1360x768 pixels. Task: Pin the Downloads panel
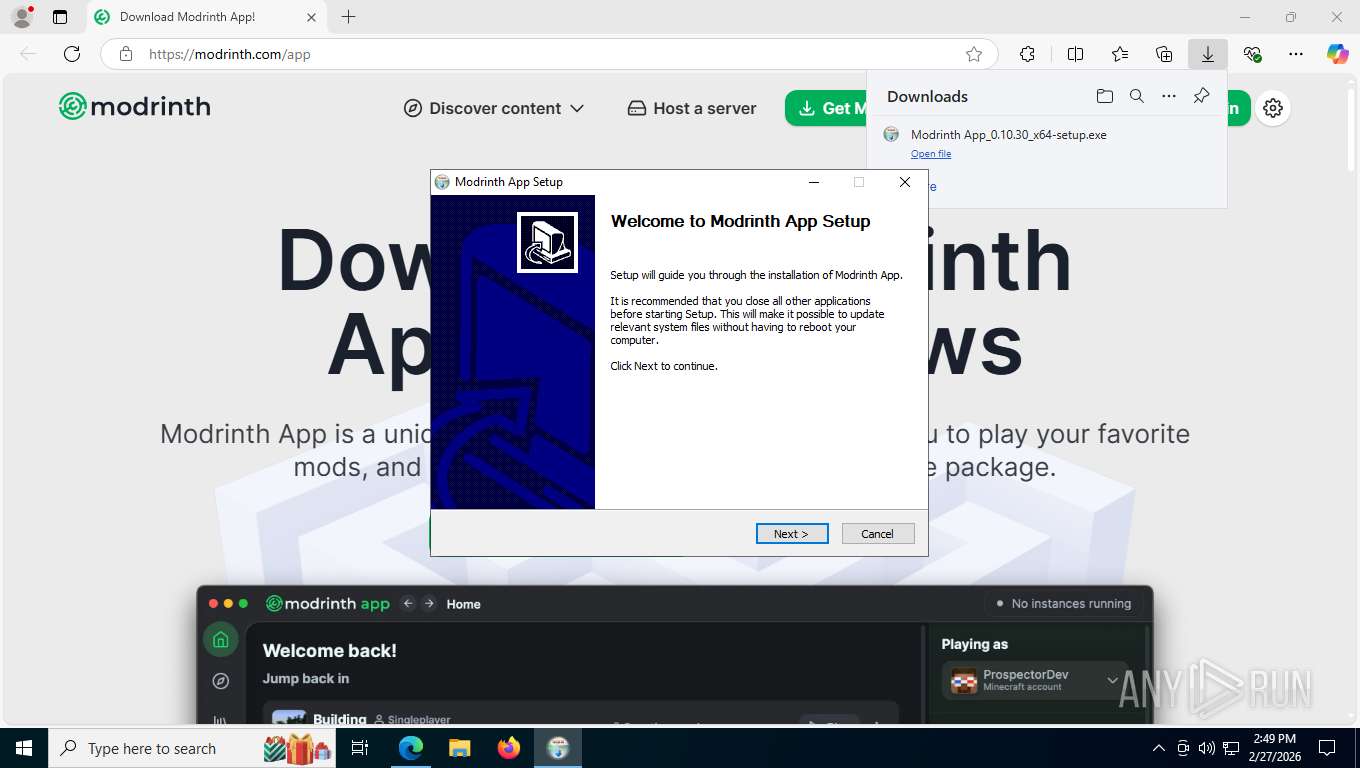coord(1201,96)
